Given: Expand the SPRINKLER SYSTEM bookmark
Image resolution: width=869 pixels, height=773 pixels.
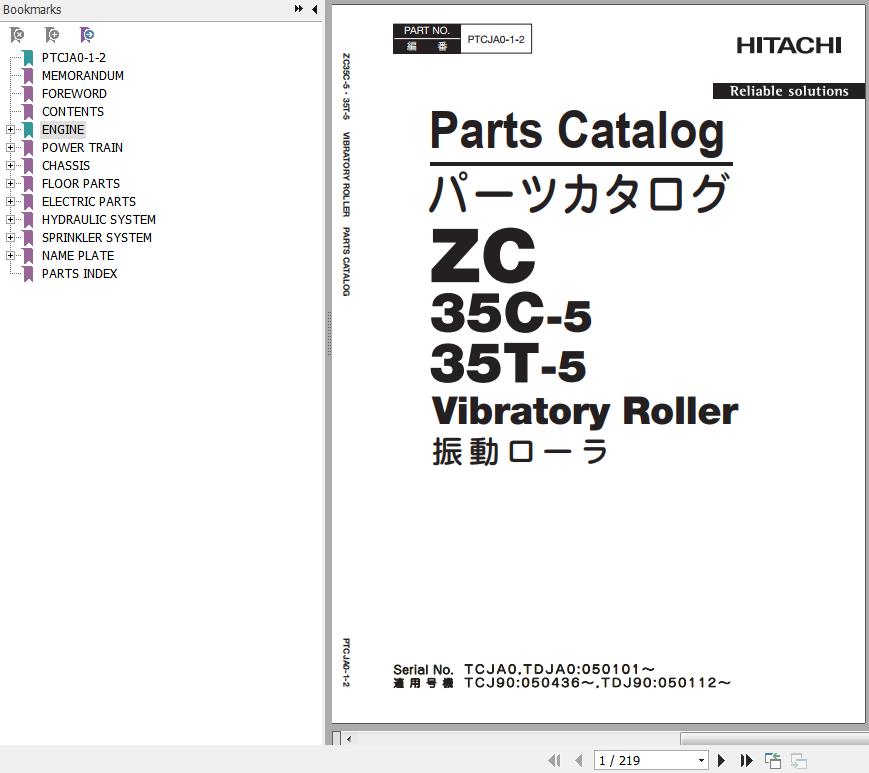Looking at the screenshot, I should click(10, 238).
